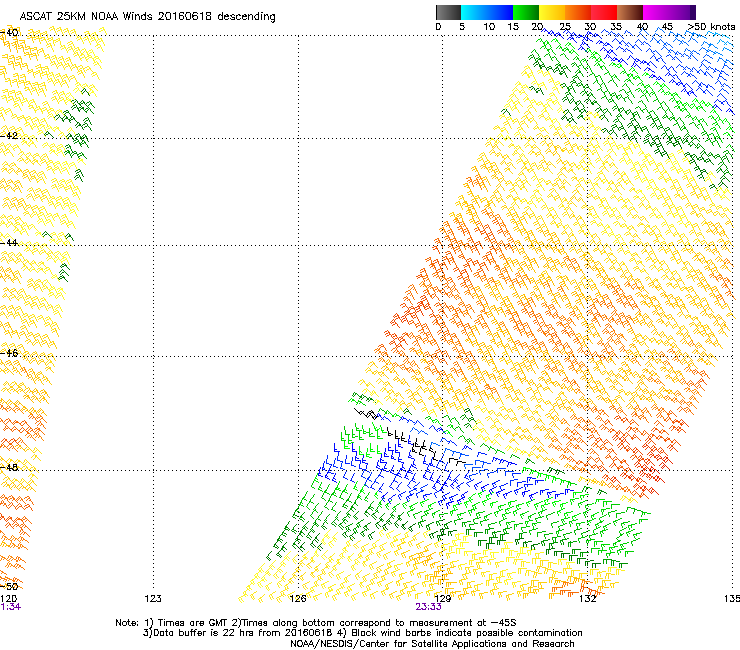Pick the dark purple 45-50 knot color segment
Viewport: 740px width, 650px height.
click(x=682, y=12)
